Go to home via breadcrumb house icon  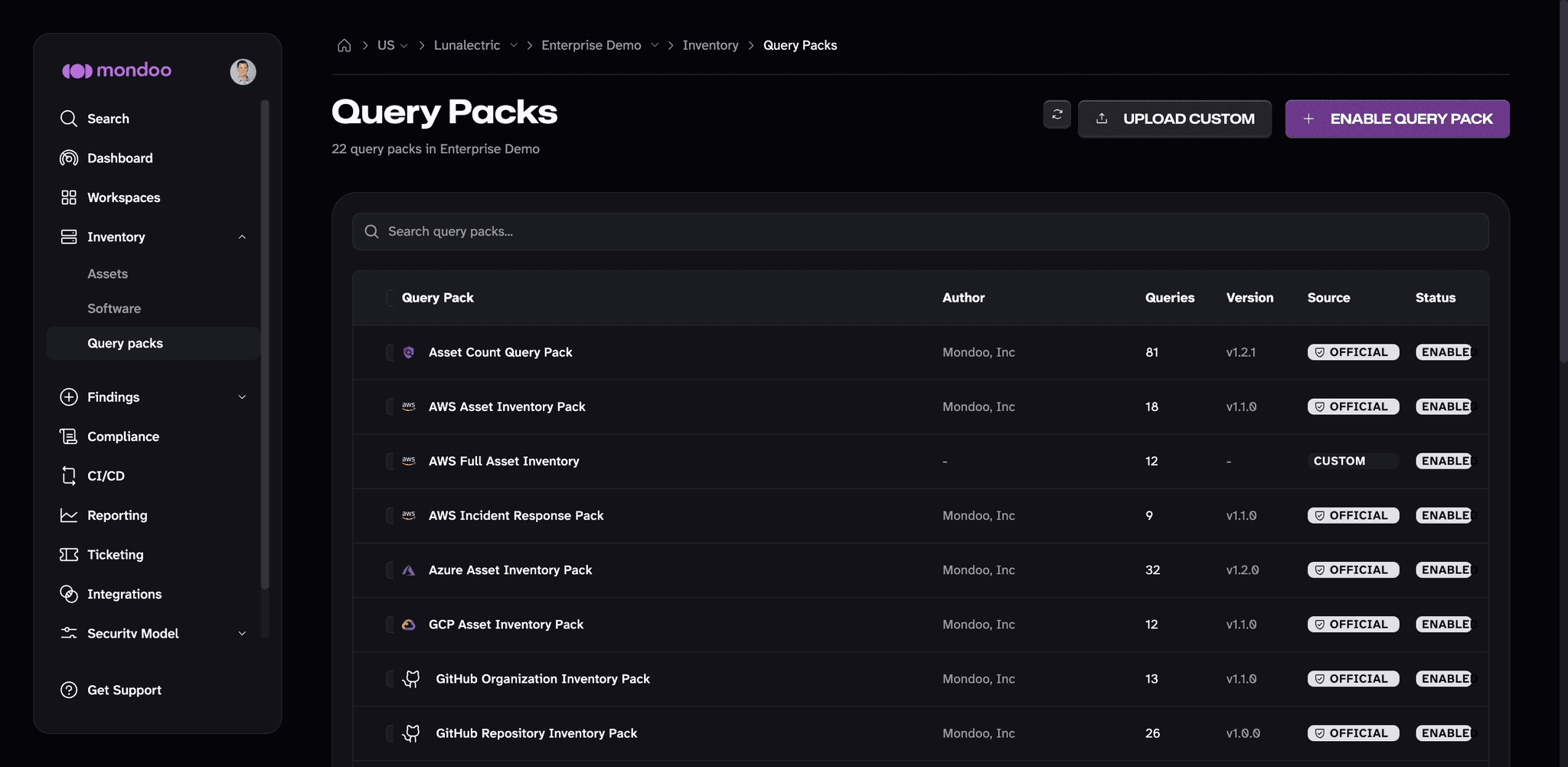[345, 45]
